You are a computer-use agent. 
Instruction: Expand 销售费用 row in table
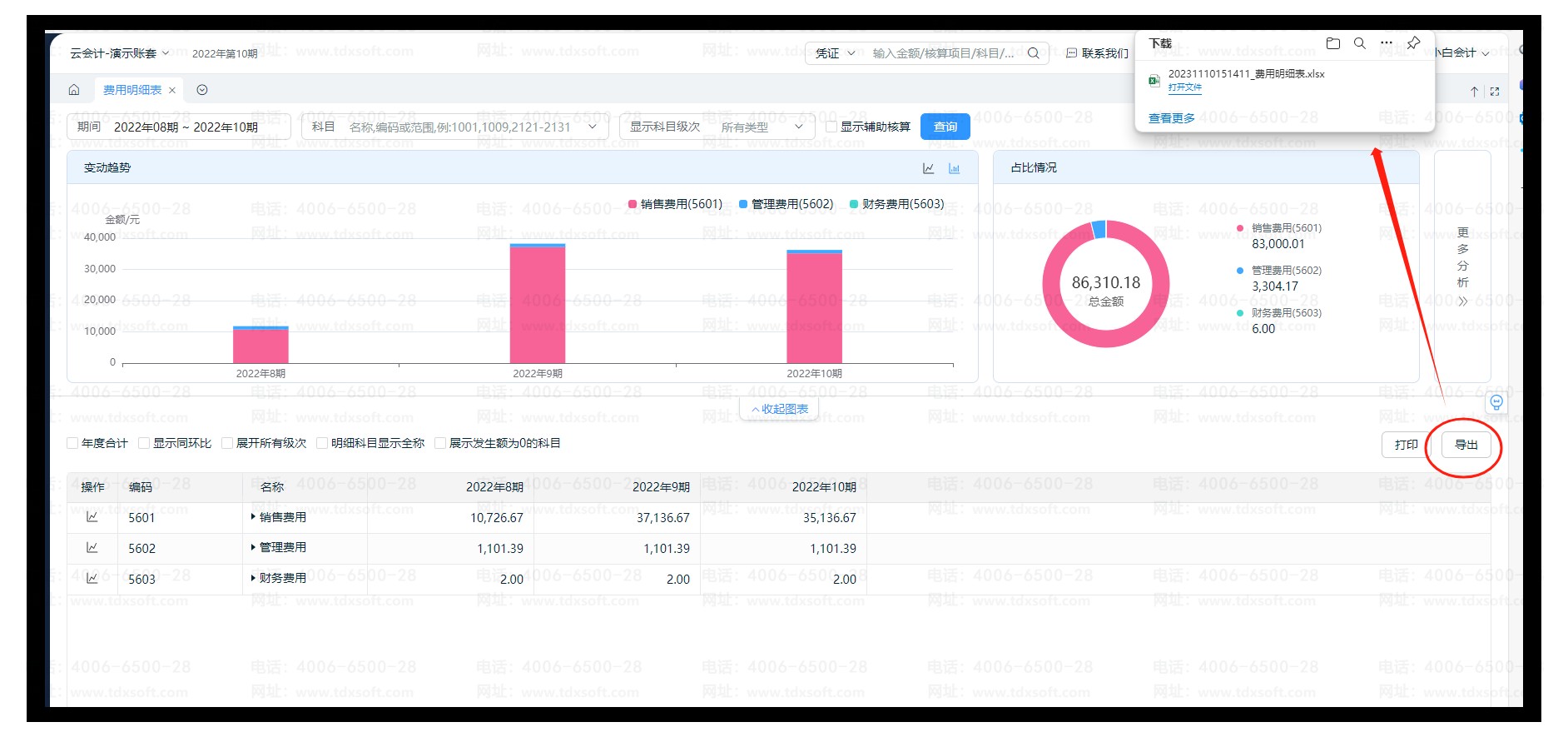coord(253,517)
